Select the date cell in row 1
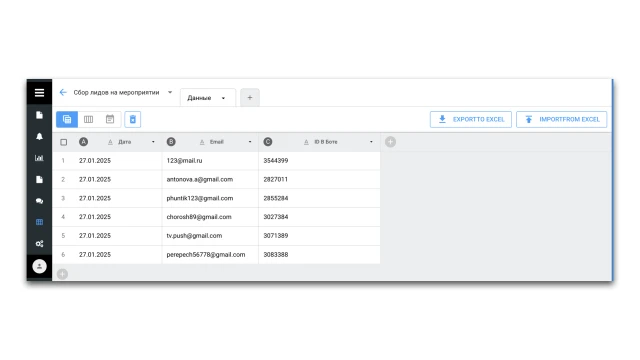Image resolution: width=640 pixels, height=360 pixels. tap(118, 160)
